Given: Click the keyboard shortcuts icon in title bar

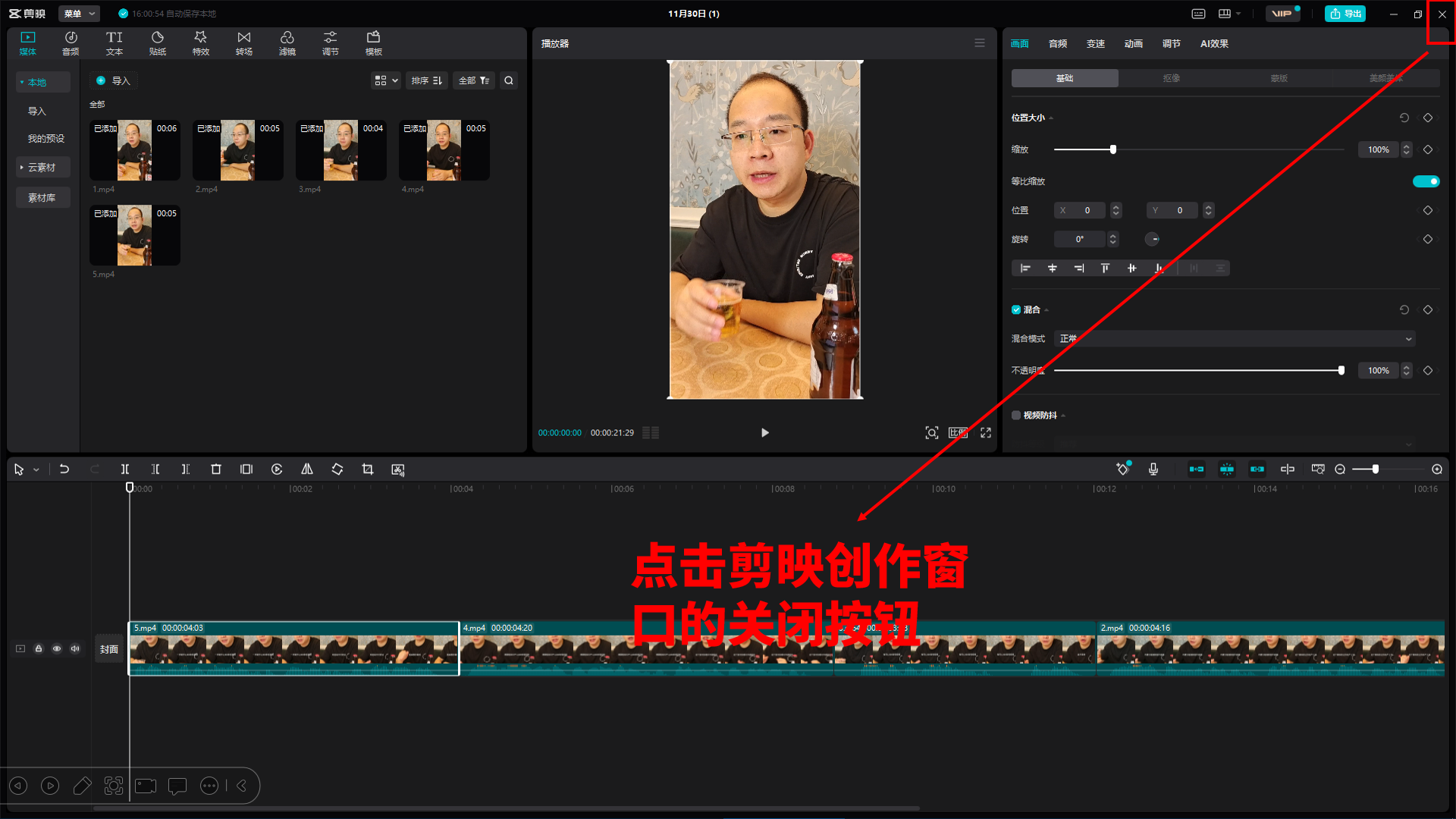Looking at the screenshot, I should tap(1199, 14).
